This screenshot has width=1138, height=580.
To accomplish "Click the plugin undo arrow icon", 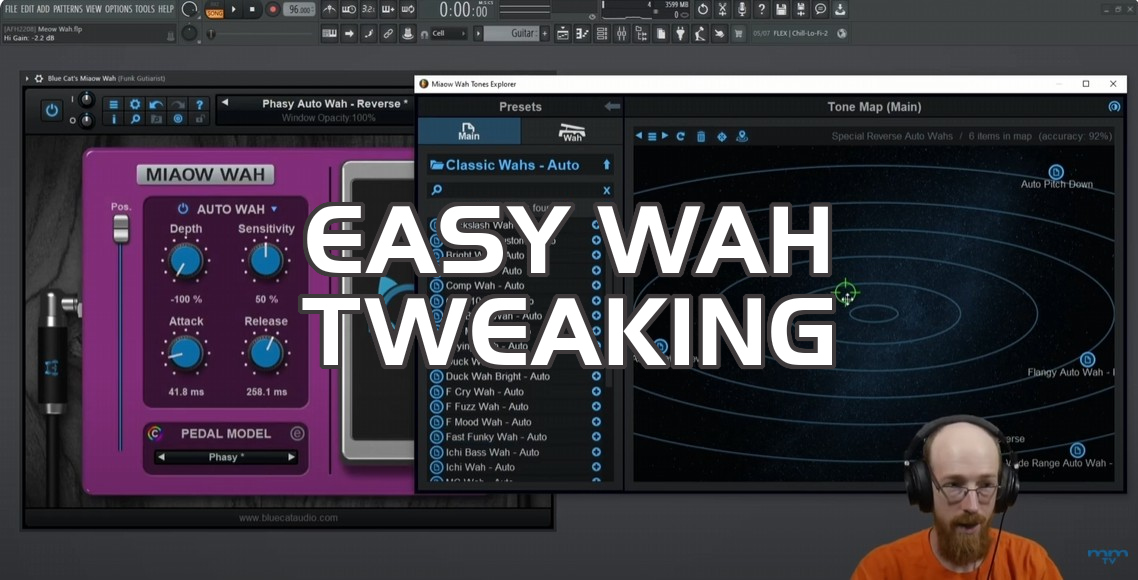I will [x=156, y=105].
